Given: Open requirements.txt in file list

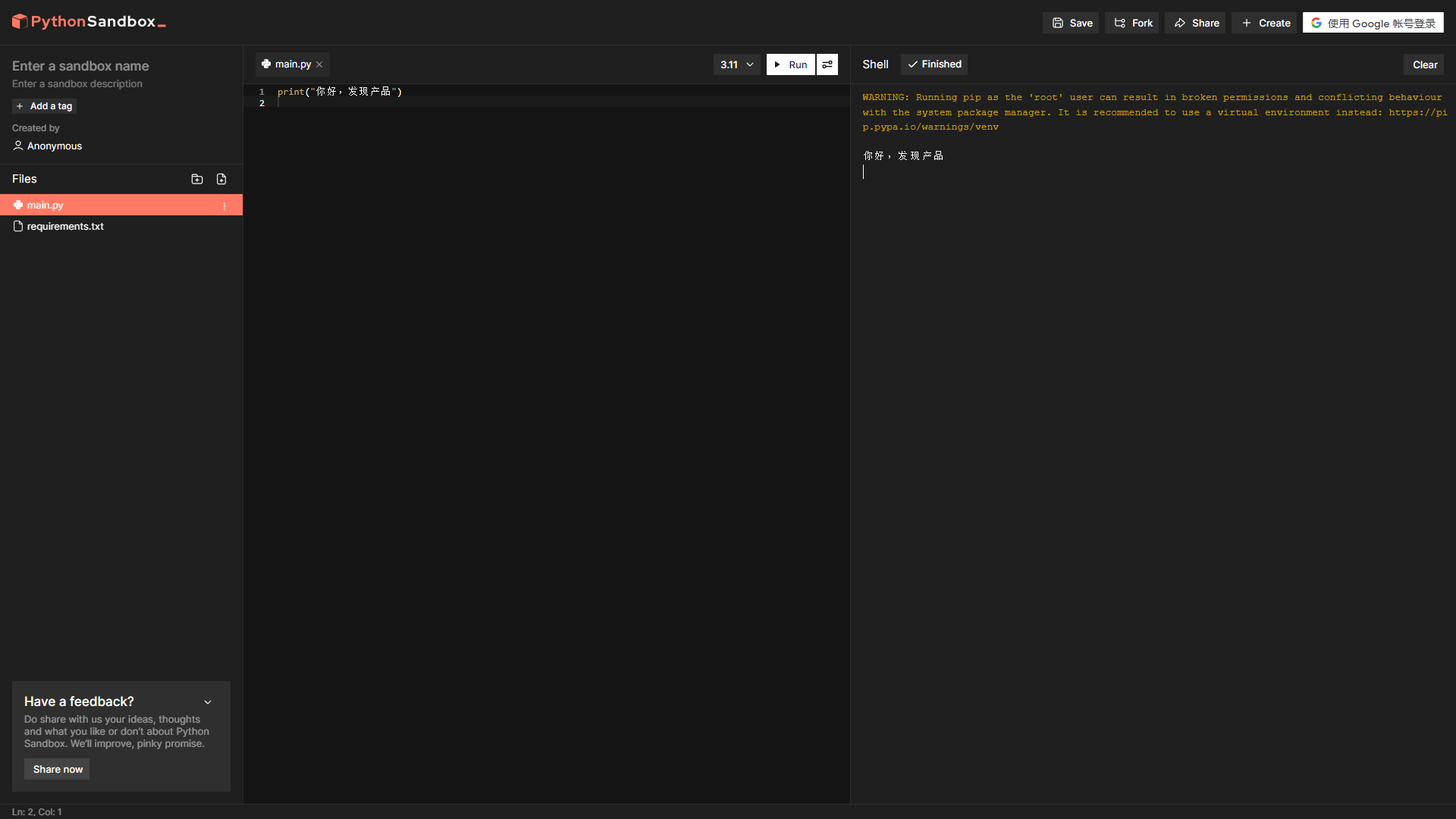Looking at the screenshot, I should pyautogui.click(x=65, y=227).
